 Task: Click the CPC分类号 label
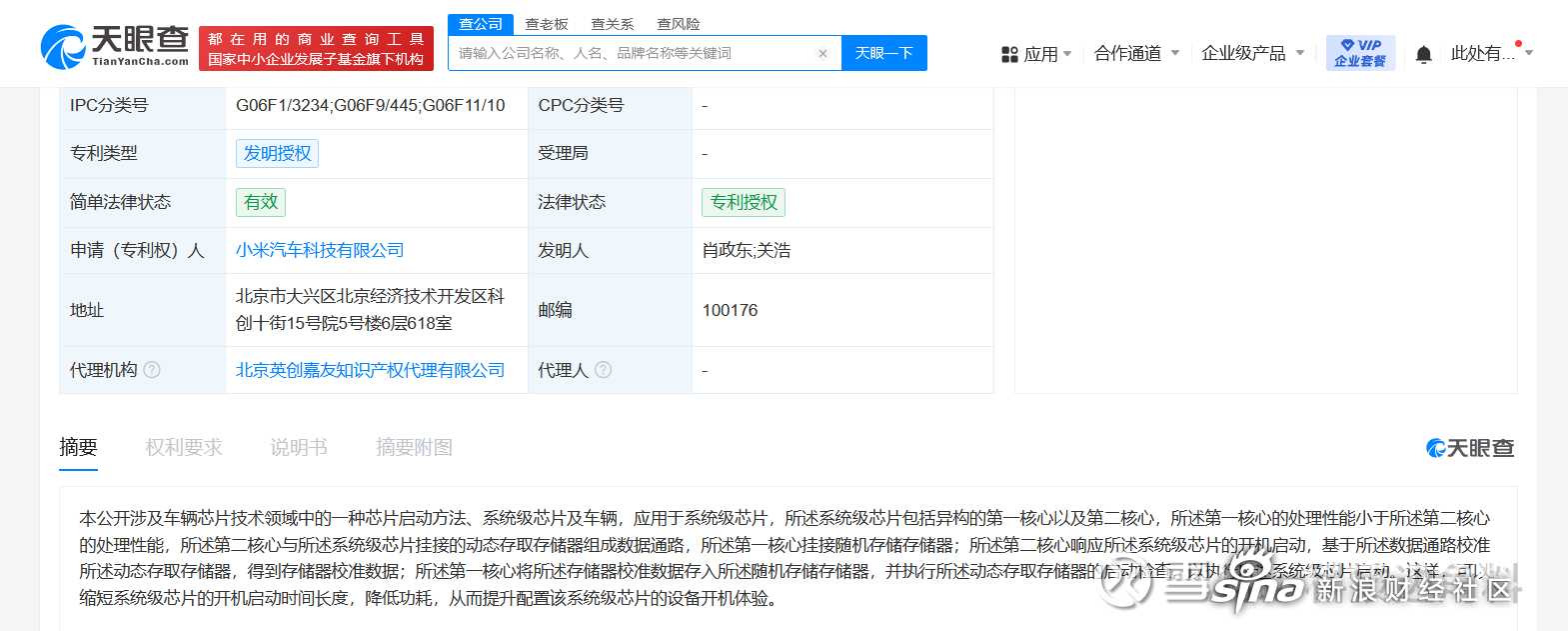[x=581, y=105]
